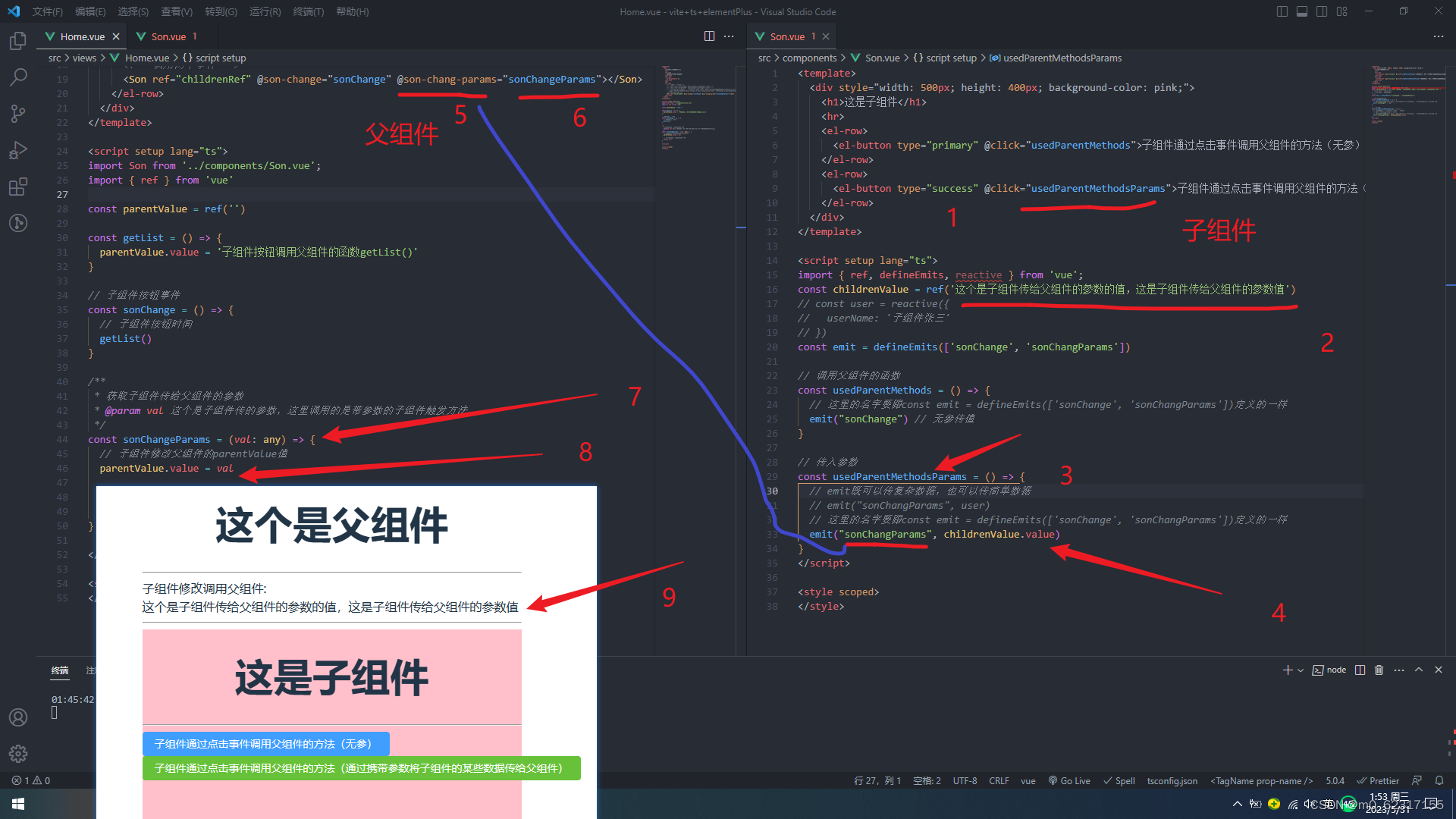Add a new terminal with plus icon
This screenshot has height=819, width=1456.
pyautogui.click(x=1288, y=670)
